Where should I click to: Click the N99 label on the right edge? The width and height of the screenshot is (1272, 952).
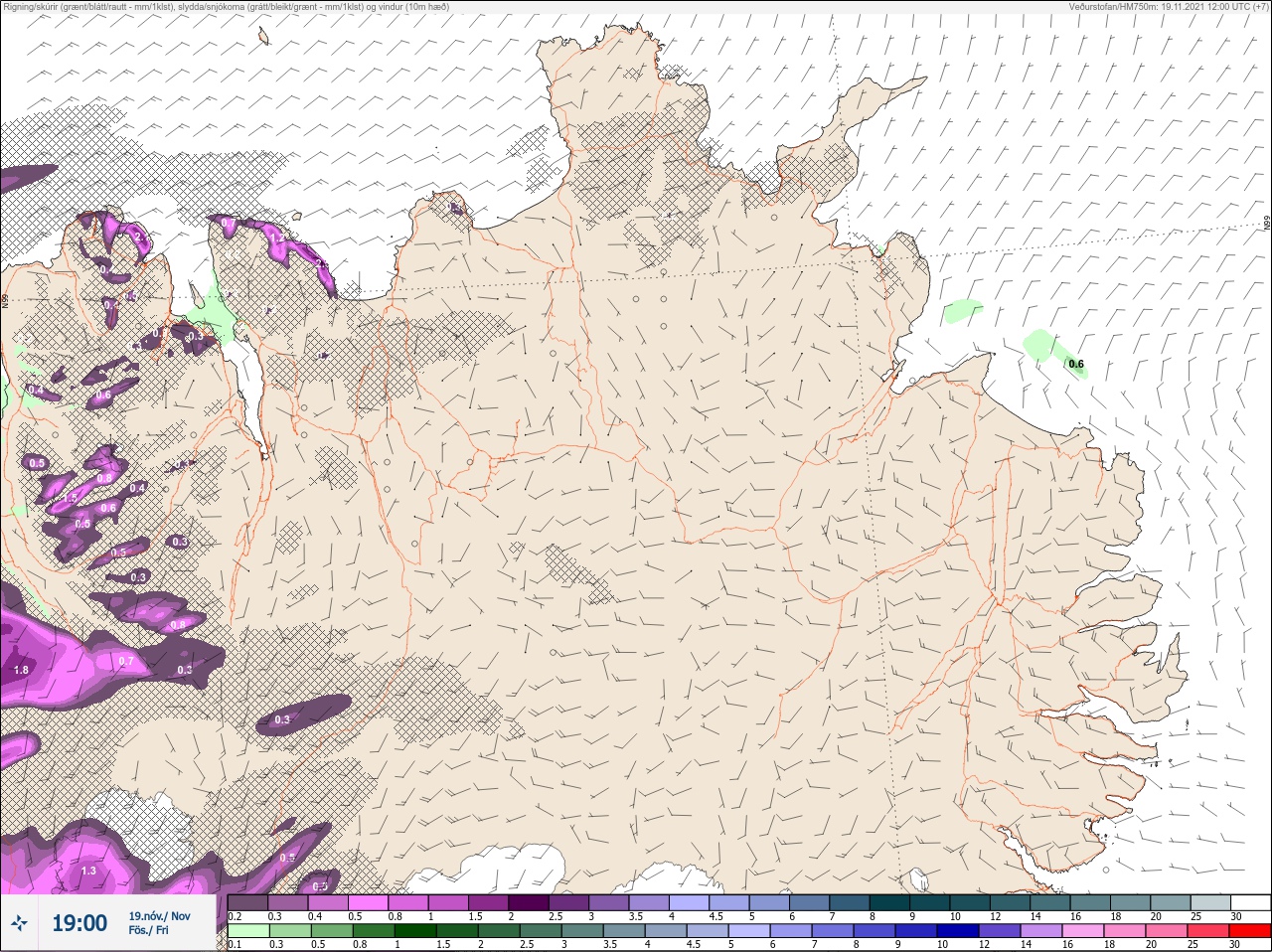[1267, 226]
